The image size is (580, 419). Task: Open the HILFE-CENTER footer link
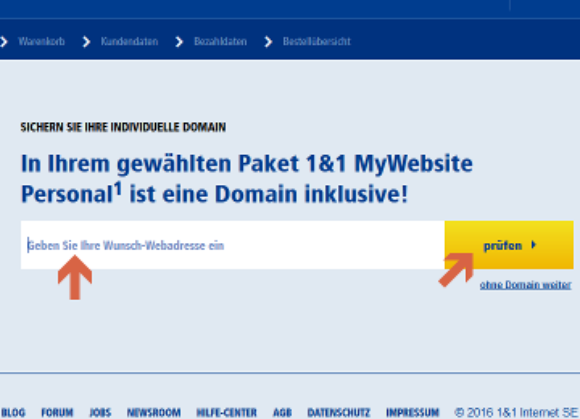click(x=226, y=412)
